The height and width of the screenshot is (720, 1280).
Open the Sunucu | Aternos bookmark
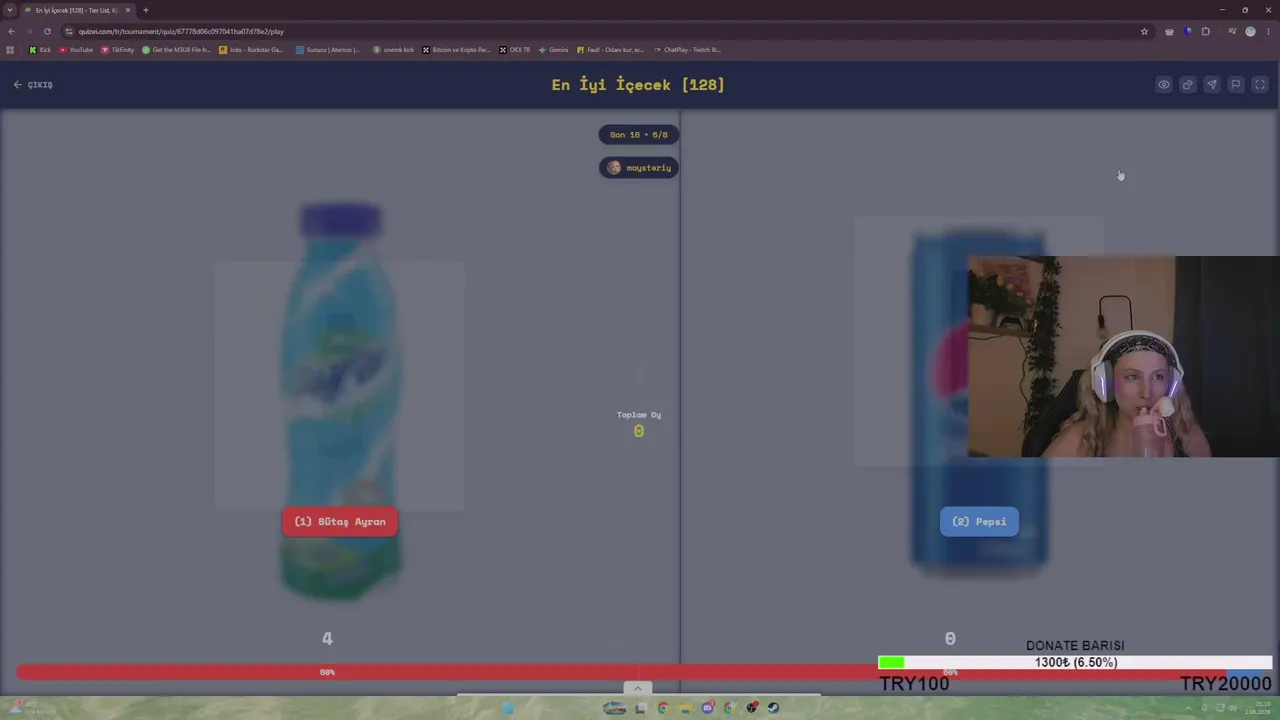328,50
